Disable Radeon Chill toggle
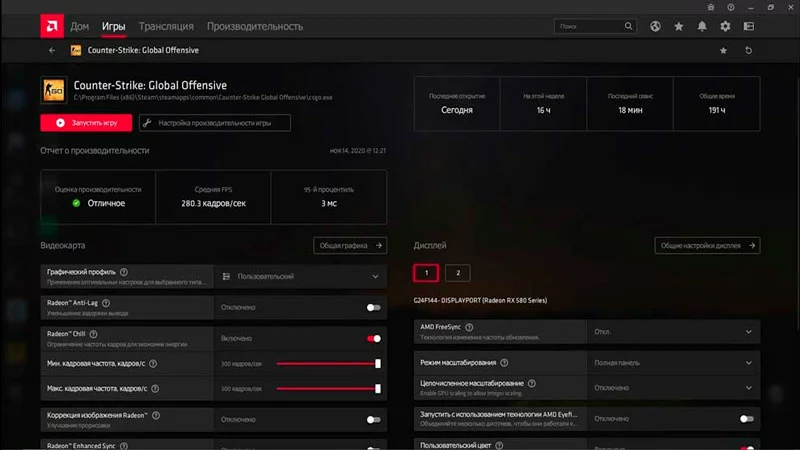Screen dimensions: 800x450 [373, 338]
